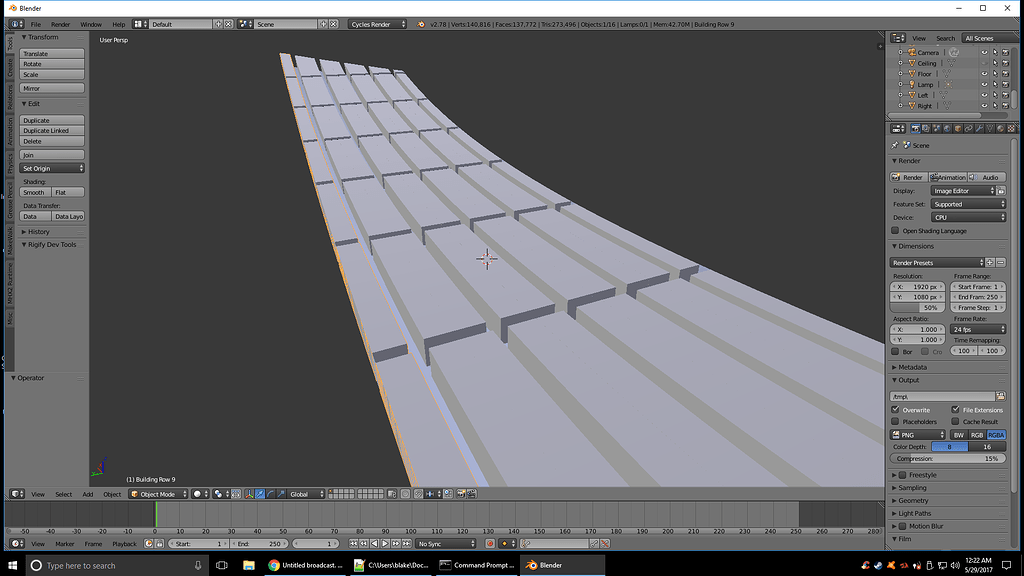Open the Object properties tab (cube icon)
1024x576 pixels.
point(958,129)
